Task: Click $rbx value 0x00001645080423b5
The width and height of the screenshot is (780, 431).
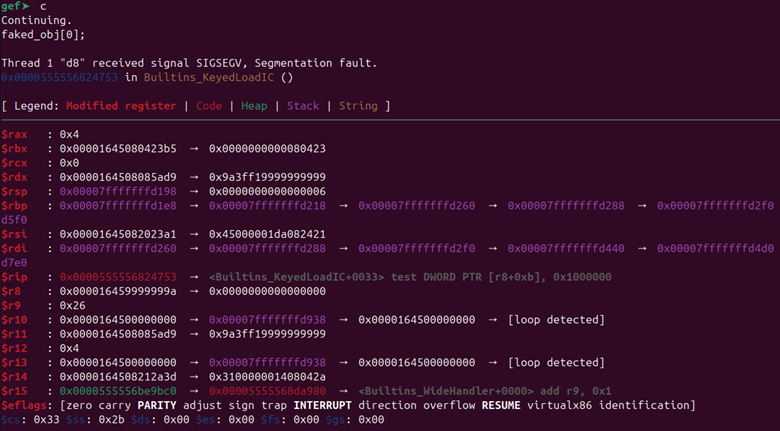Action: coord(118,149)
